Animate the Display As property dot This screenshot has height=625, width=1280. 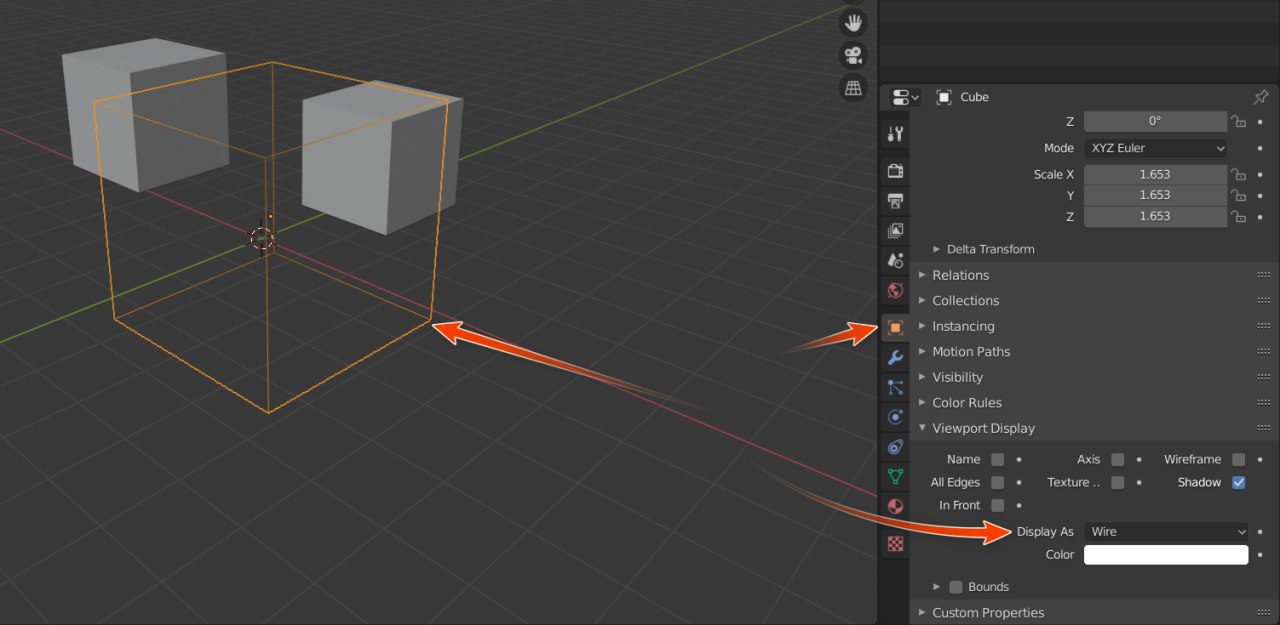[1260, 532]
